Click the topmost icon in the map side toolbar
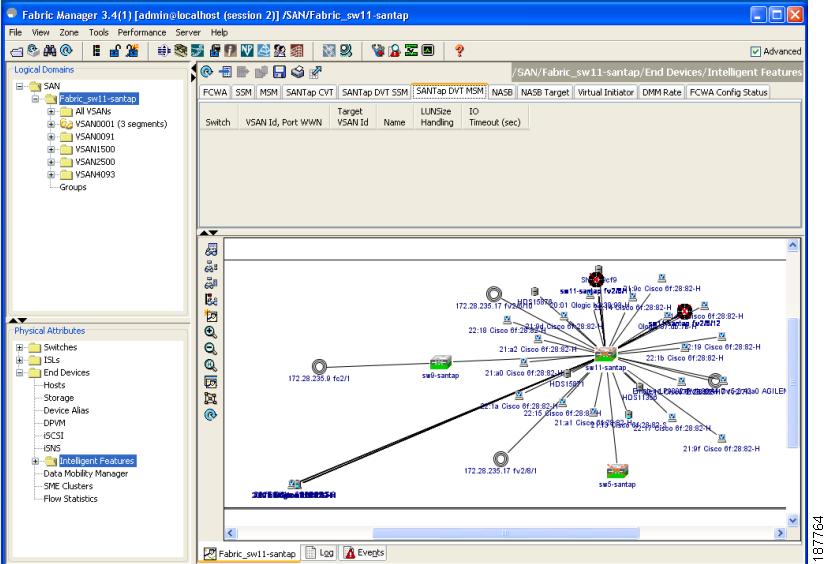 pos(211,249)
